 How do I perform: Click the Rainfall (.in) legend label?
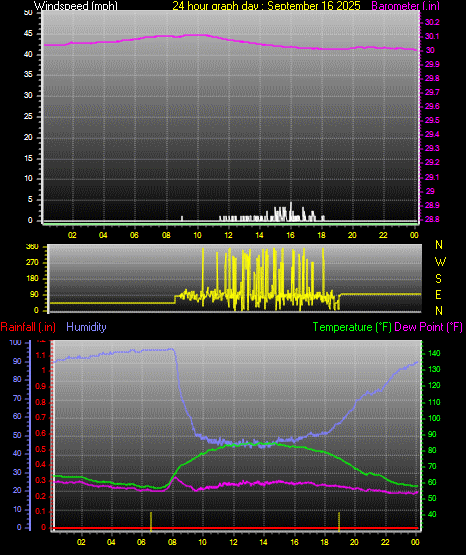[28, 327]
